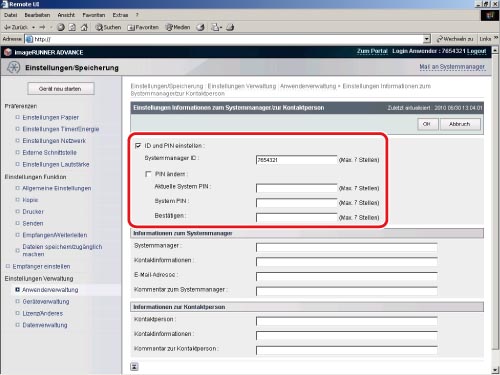The width and height of the screenshot is (500, 375).
Task: Enable the PIN ändern checkbox
Action: [148, 174]
